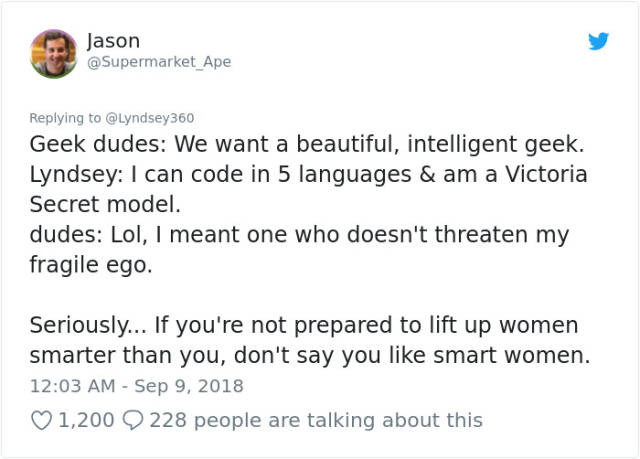
Task: Like the tweet with the heart icon
Action: 41,421
